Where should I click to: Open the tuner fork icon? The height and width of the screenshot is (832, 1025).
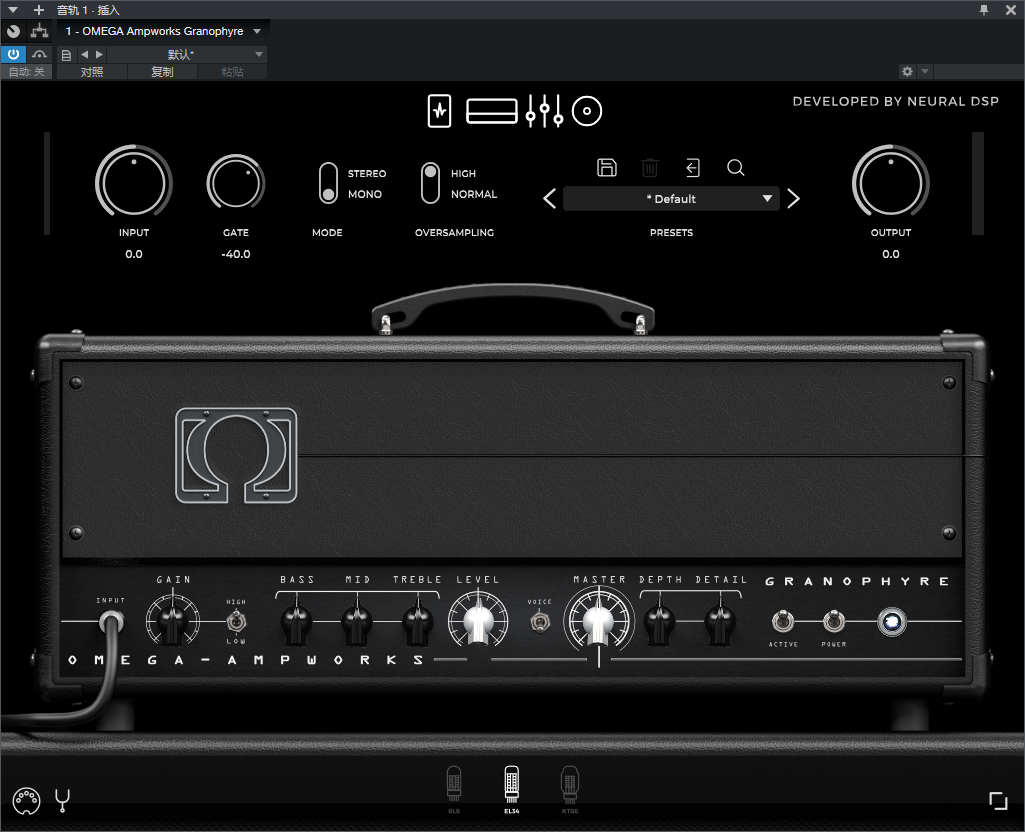62,800
